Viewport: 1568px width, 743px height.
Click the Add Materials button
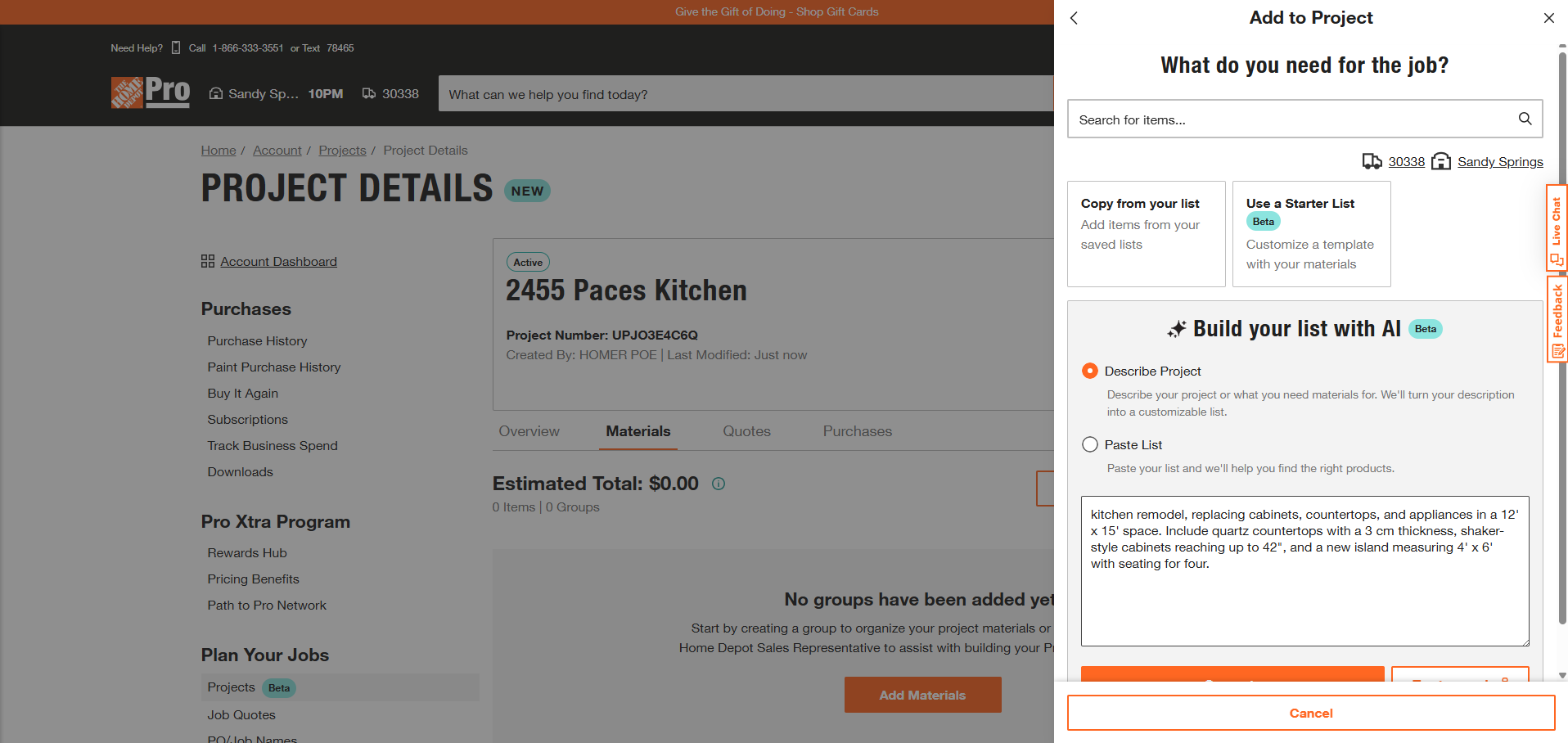(x=922, y=695)
